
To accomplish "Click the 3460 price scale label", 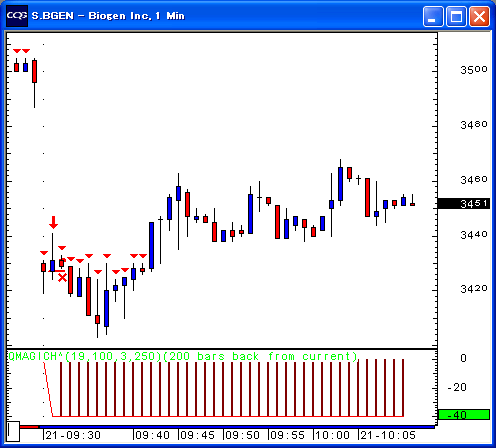I will coord(474,180).
